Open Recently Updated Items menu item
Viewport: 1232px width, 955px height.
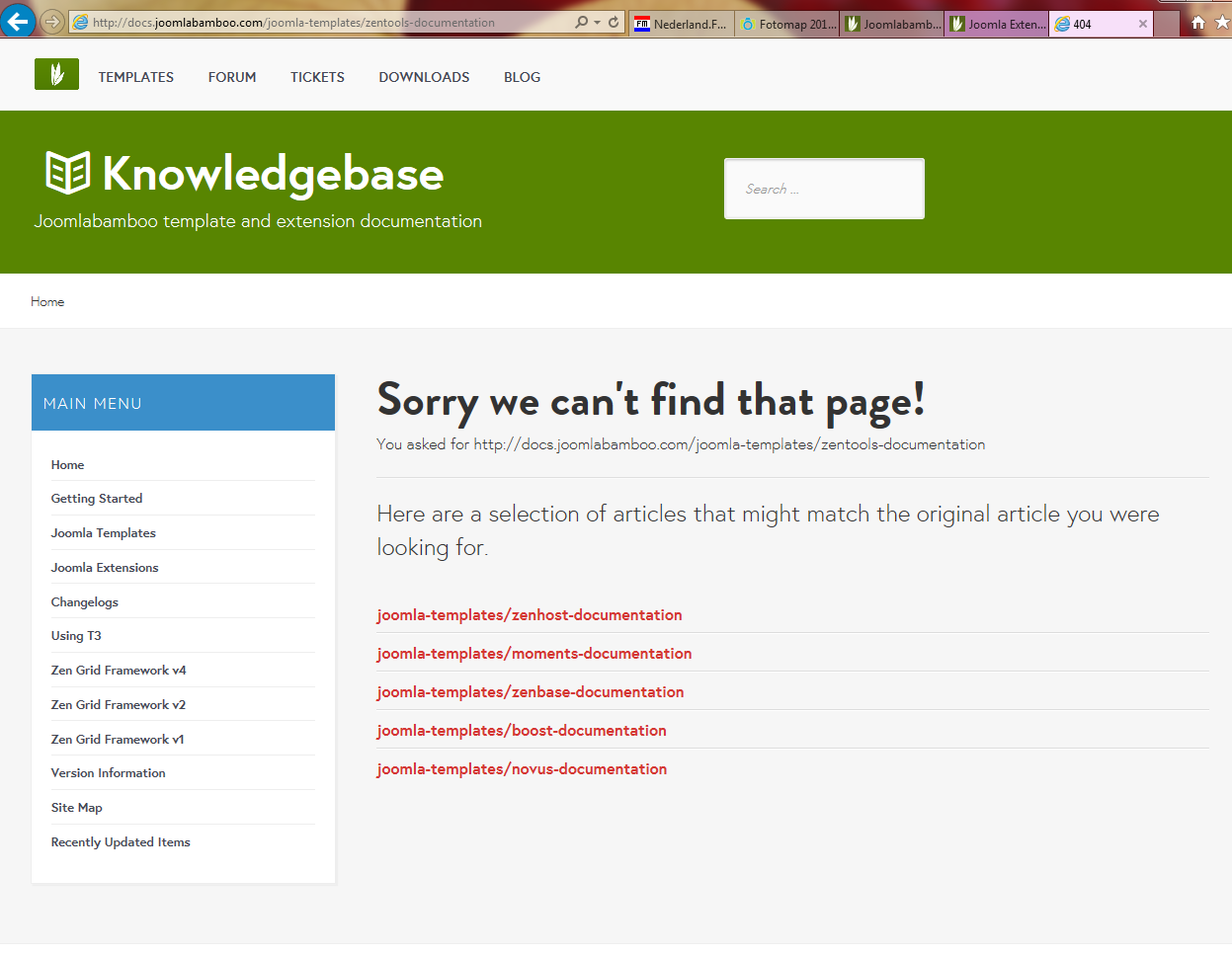[x=121, y=842]
